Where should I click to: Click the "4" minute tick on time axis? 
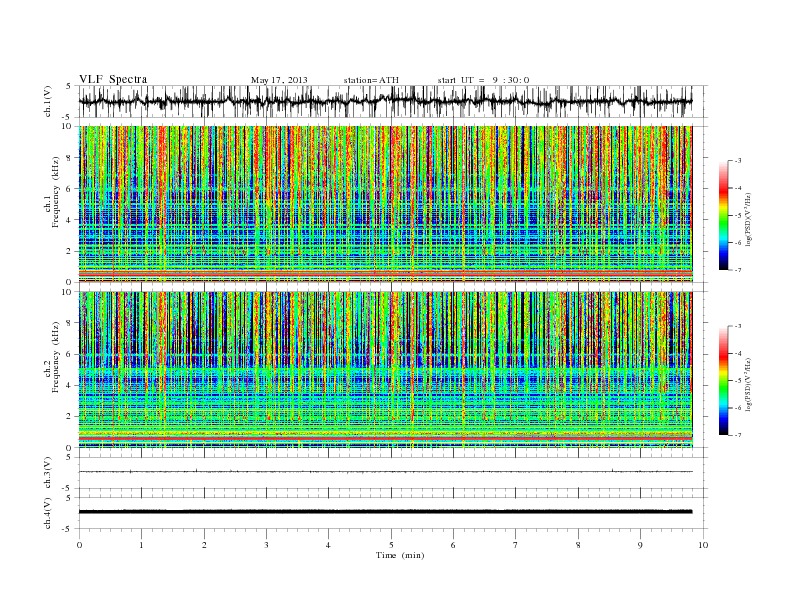point(329,545)
